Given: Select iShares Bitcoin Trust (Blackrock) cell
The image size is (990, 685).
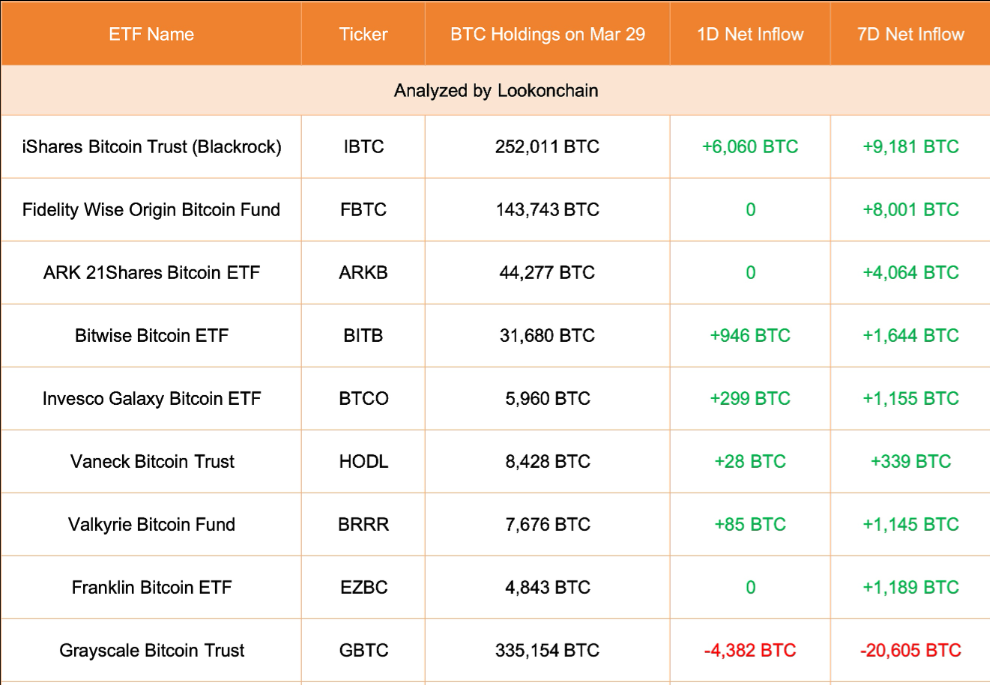Looking at the screenshot, I should pos(152,147).
